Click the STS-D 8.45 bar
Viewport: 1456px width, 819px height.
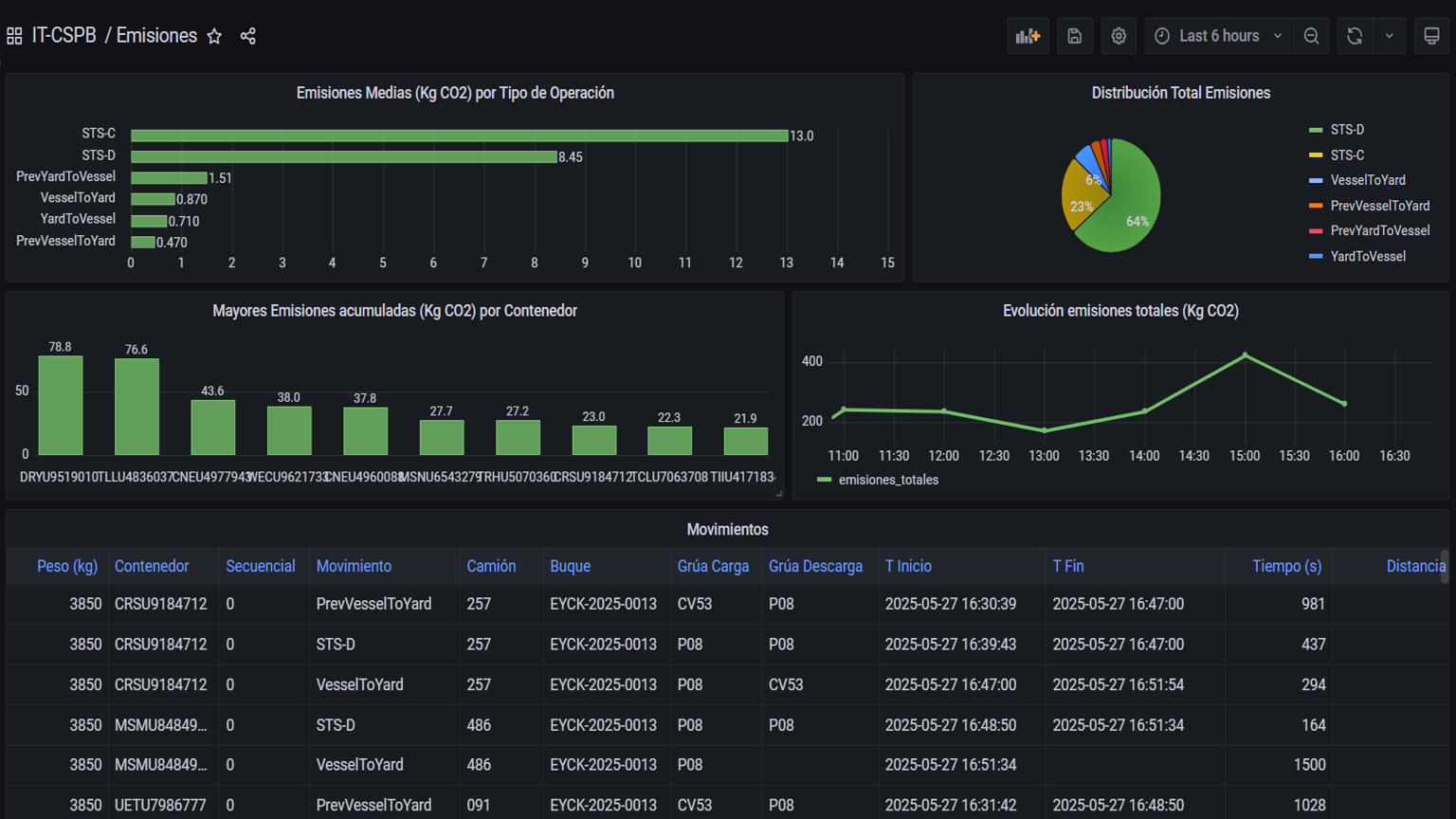click(344, 157)
